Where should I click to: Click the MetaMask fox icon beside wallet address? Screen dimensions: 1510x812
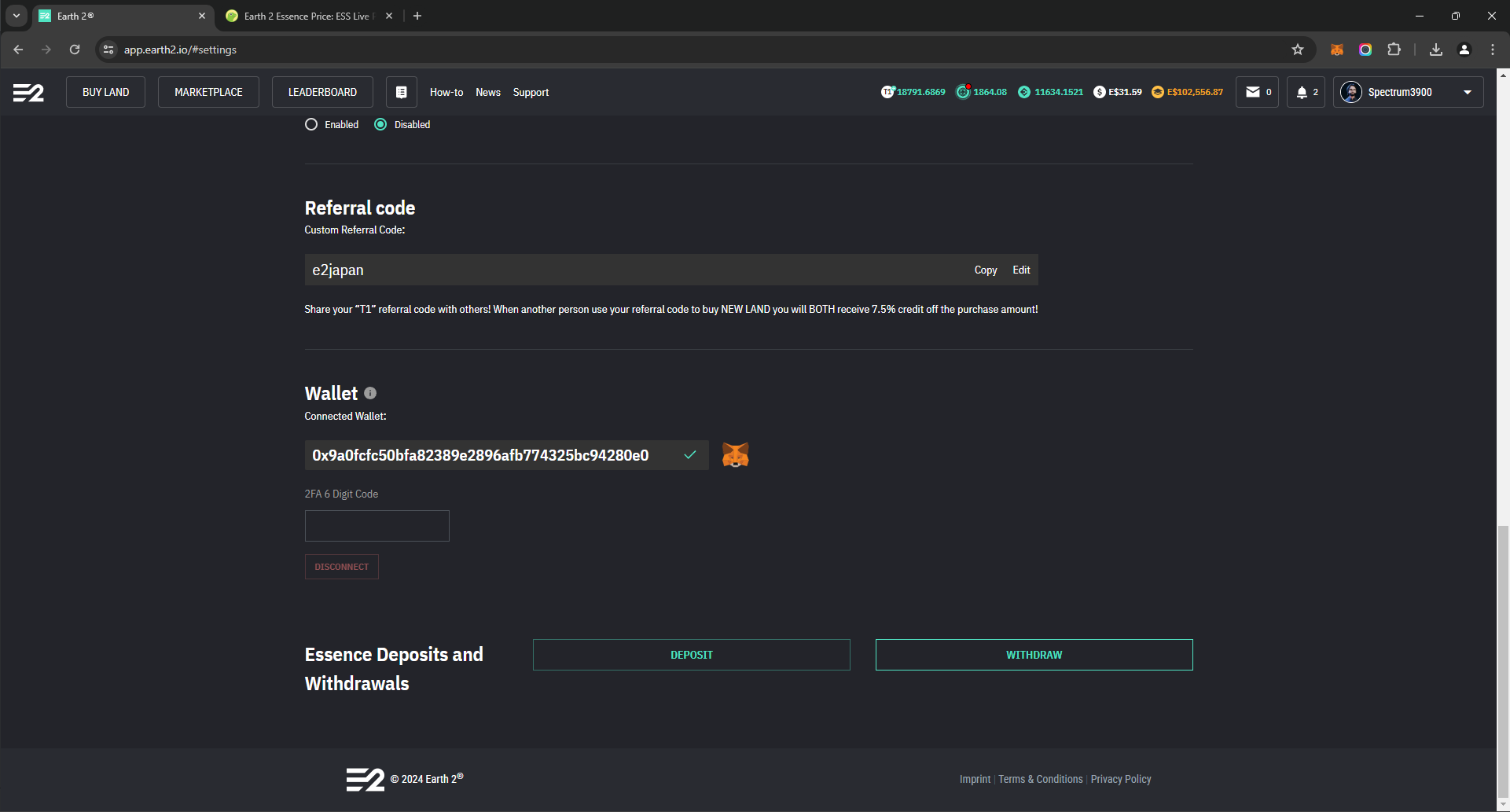[x=735, y=455]
